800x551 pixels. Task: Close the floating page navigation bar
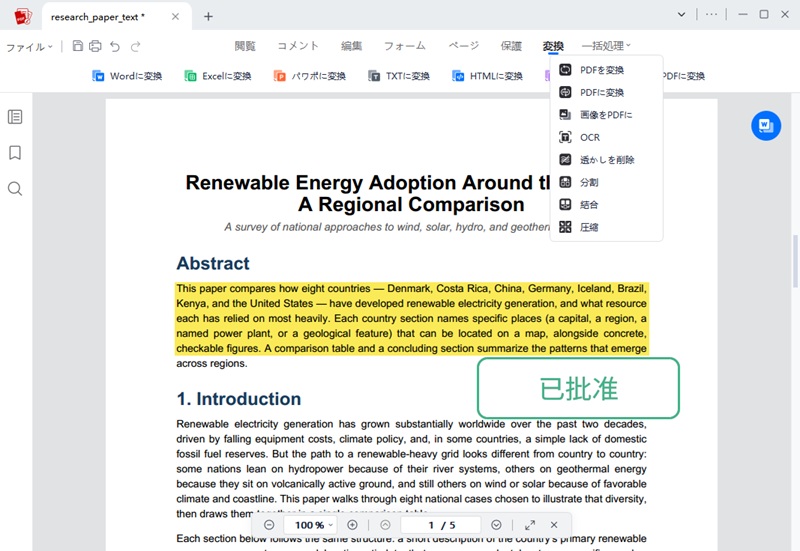point(554,524)
